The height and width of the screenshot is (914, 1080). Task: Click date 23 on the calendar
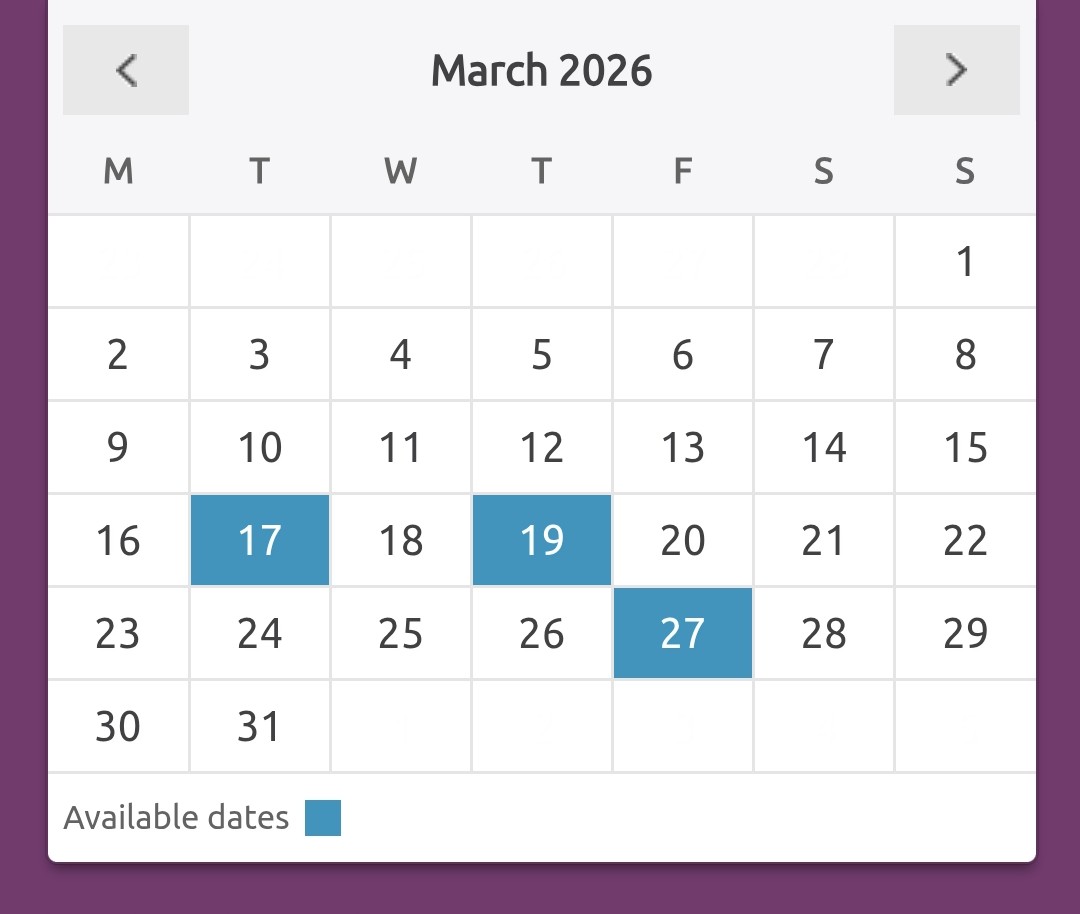tap(118, 633)
